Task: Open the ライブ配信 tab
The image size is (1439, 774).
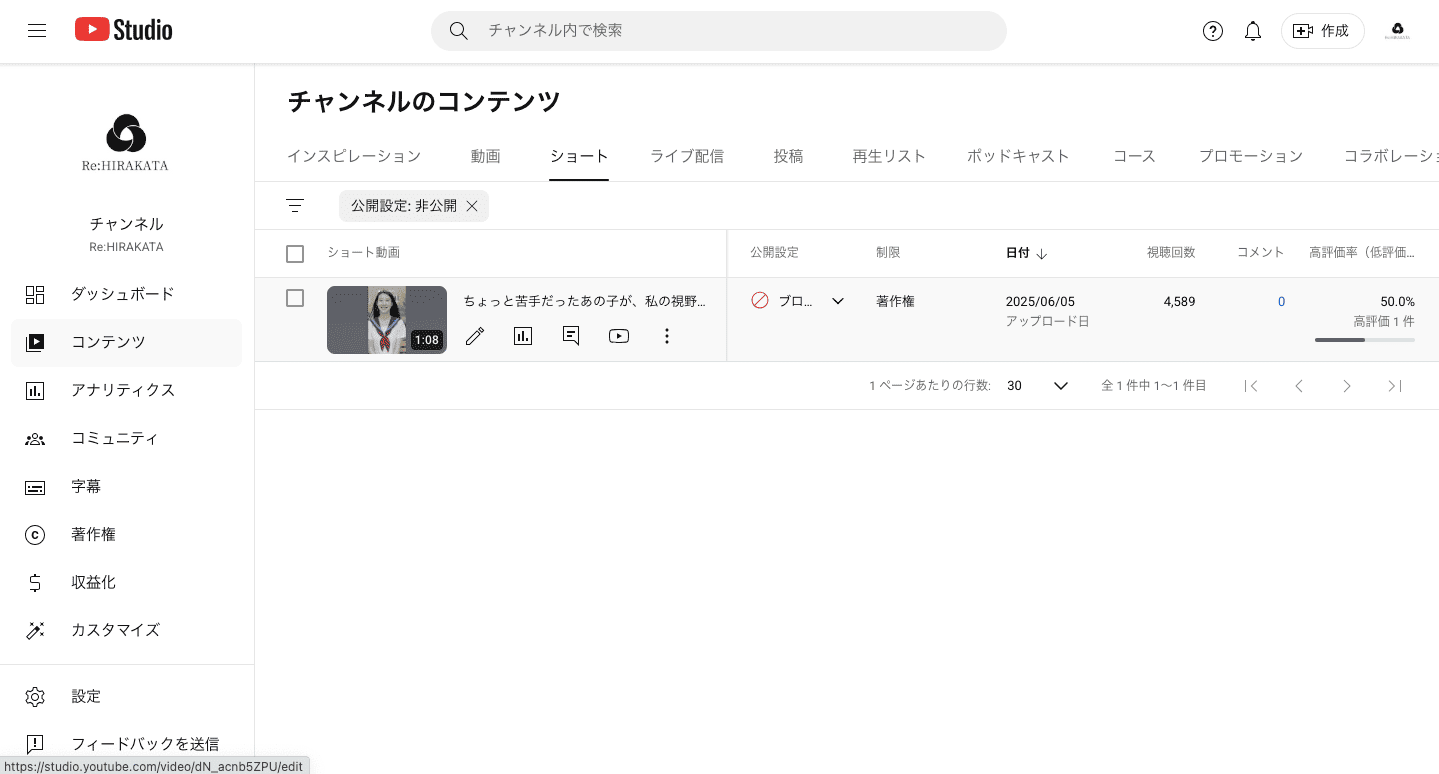Action: pos(686,156)
